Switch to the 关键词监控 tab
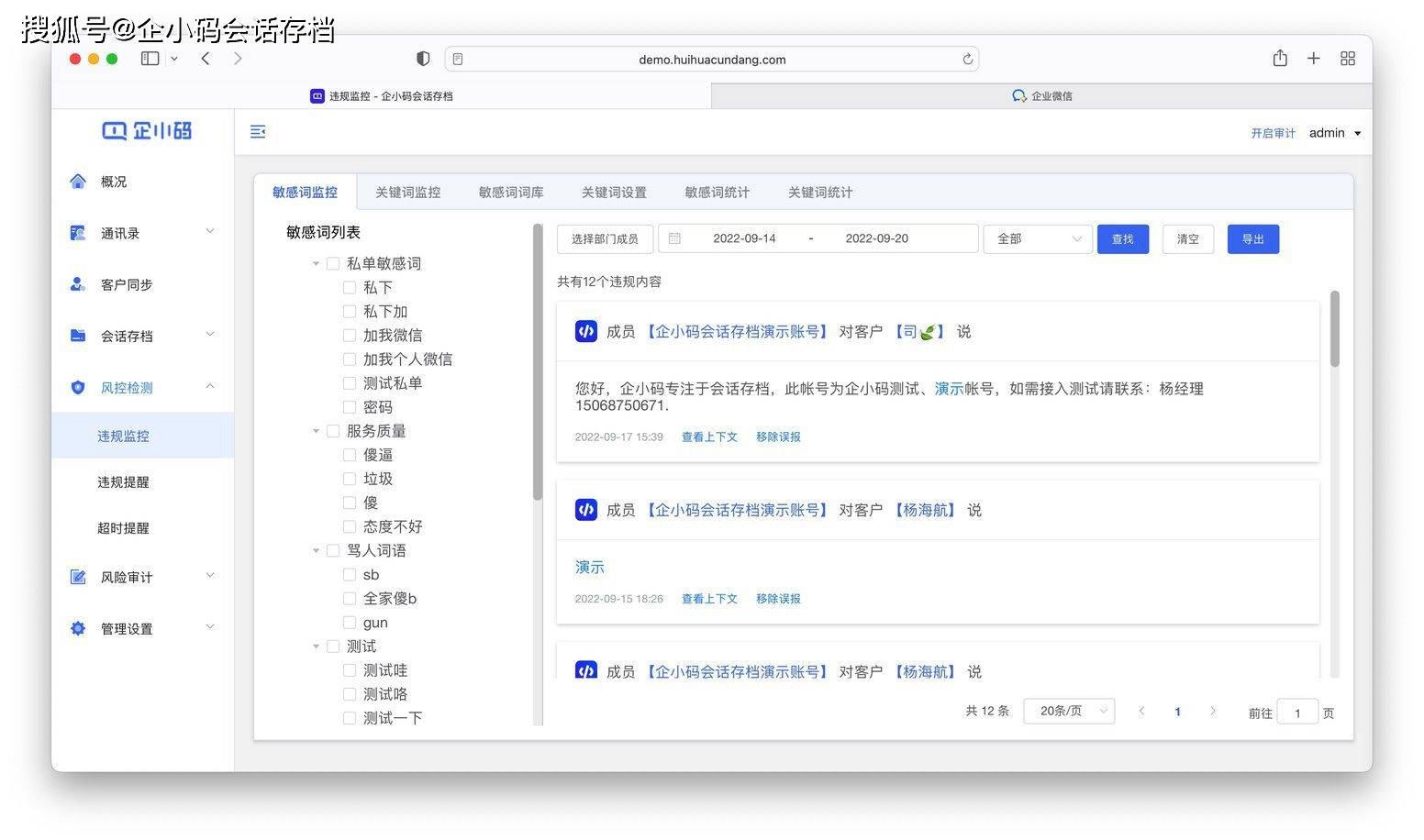 (x=407, y=193)
